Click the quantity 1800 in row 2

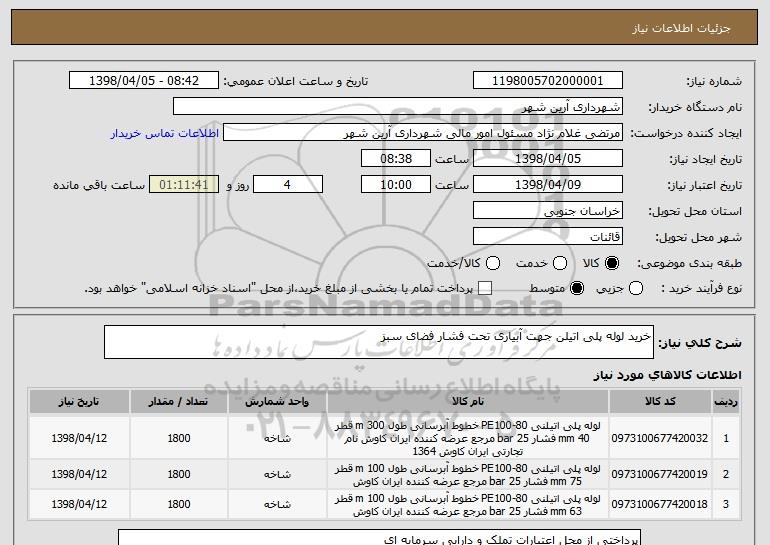pyautogui.click(x=179, y=474)
